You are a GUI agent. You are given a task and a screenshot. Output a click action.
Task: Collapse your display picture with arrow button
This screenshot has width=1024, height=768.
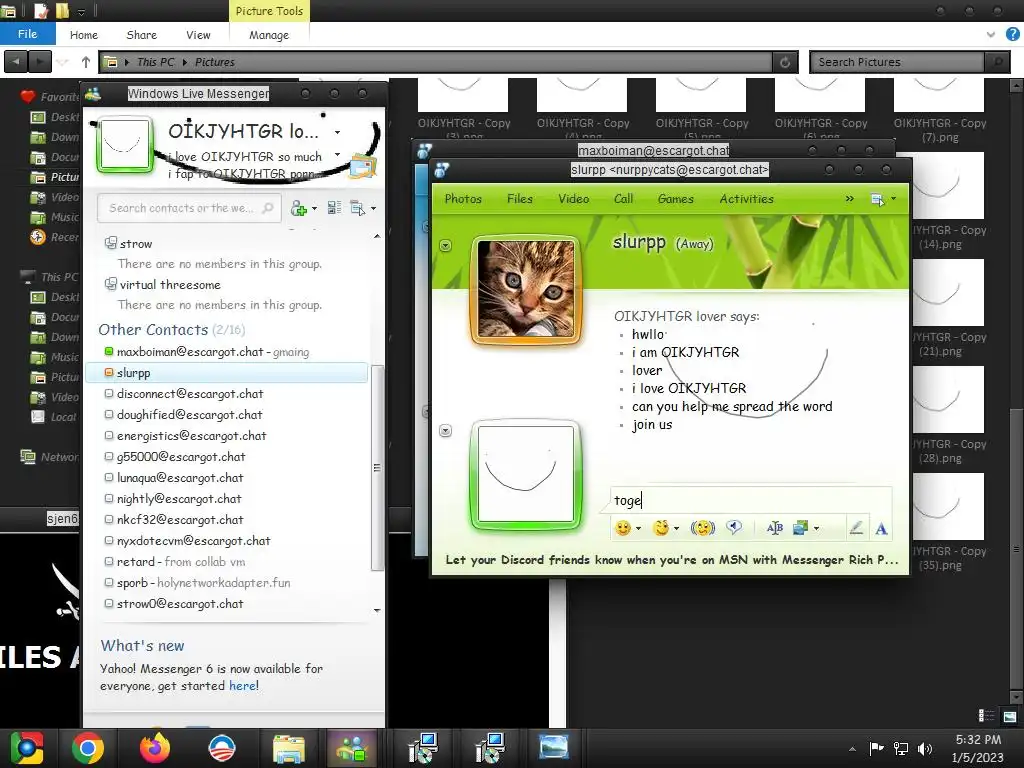(445, 430)
